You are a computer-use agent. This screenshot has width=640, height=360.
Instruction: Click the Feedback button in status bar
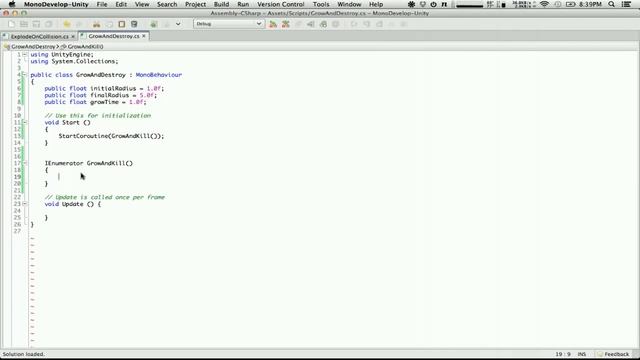coord(613,354)
